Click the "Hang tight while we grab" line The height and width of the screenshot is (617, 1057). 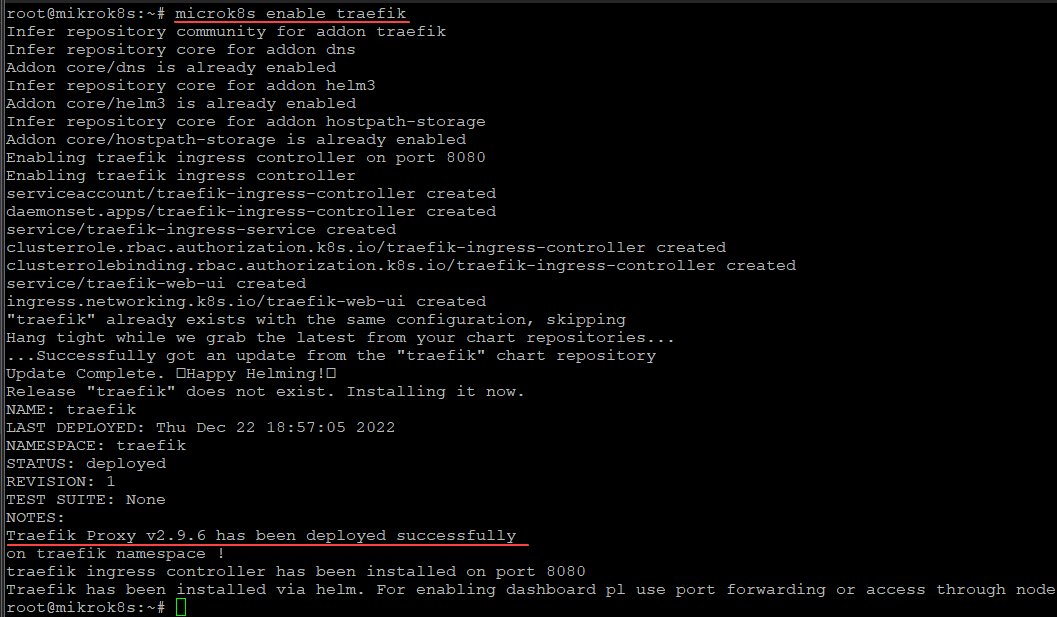340,338
